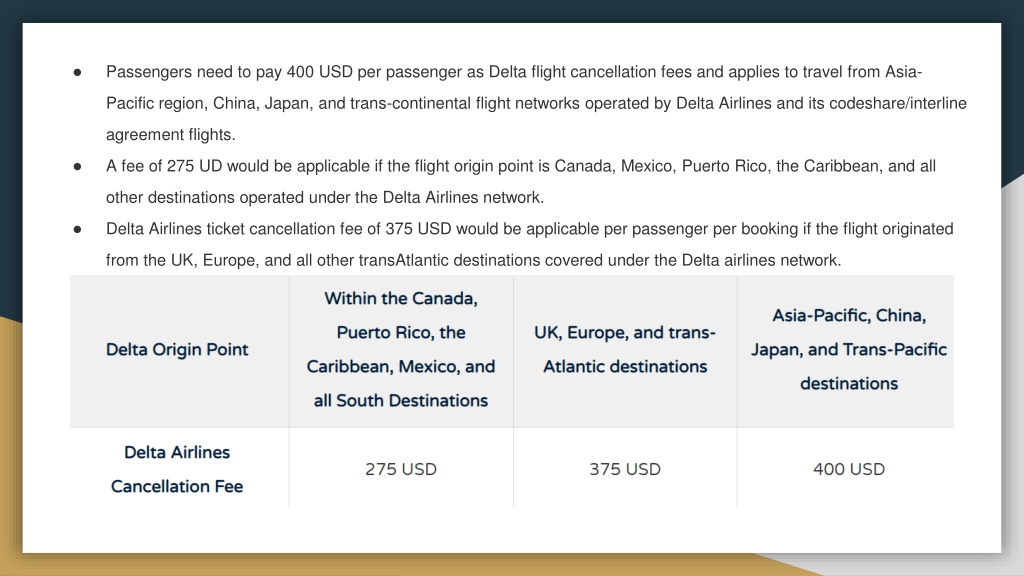Click the 375 USD table cell
1024x576 pixels.
coord(625,469)
